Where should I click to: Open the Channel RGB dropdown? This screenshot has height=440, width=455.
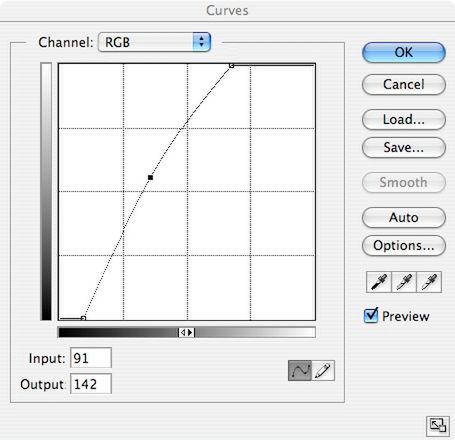tap(154, 42)
